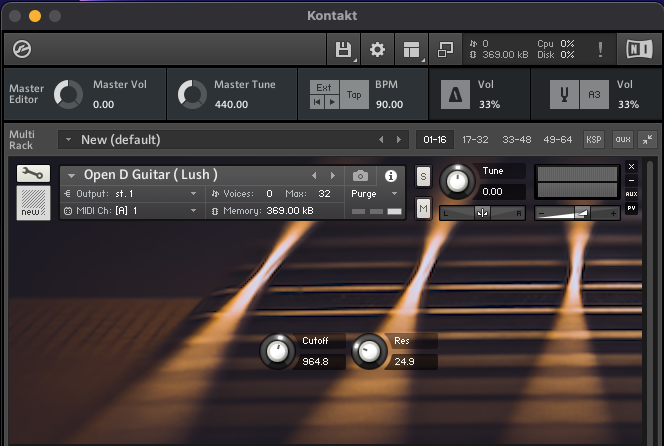Click the A3 reference pitch button
The height and width of the screenshot is (446, 664).
pos(594,94)
